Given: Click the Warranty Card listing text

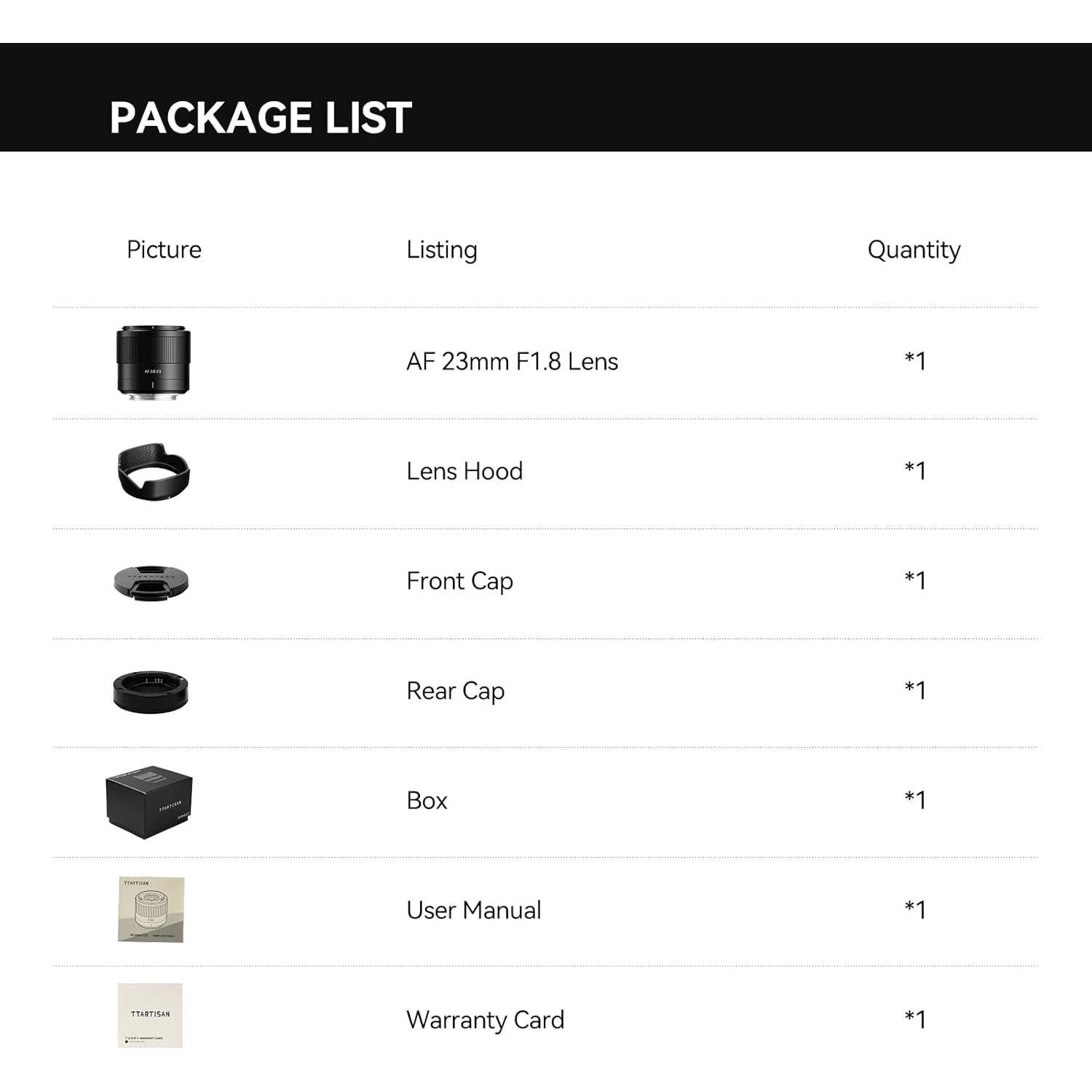Looking at the screenshot, I should pos(485,1021).
